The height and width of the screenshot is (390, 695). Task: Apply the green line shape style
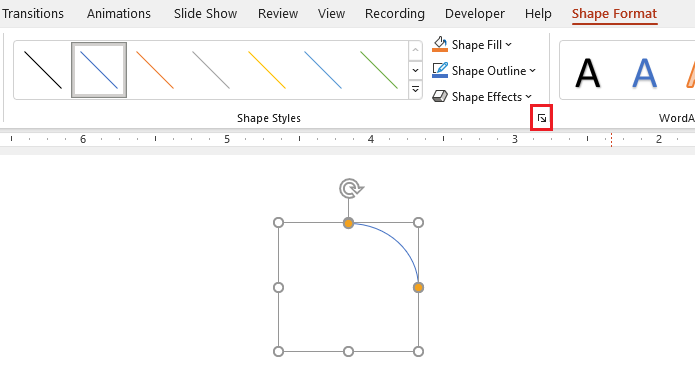tap(379, 70)
